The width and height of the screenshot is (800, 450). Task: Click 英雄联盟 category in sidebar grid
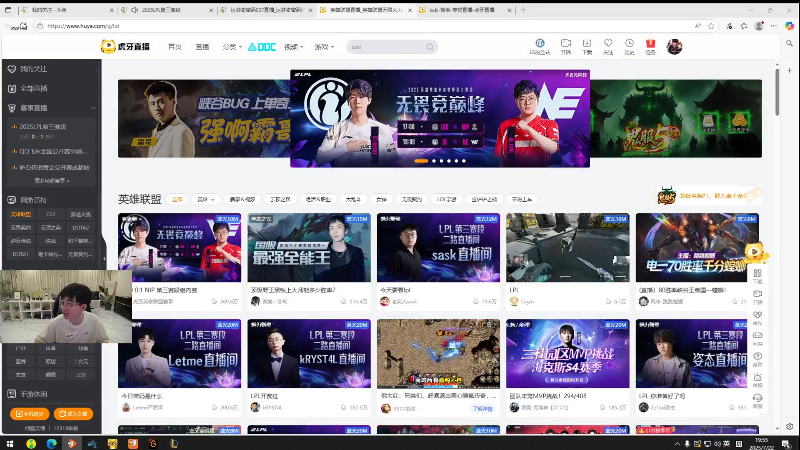pos(21,214)
